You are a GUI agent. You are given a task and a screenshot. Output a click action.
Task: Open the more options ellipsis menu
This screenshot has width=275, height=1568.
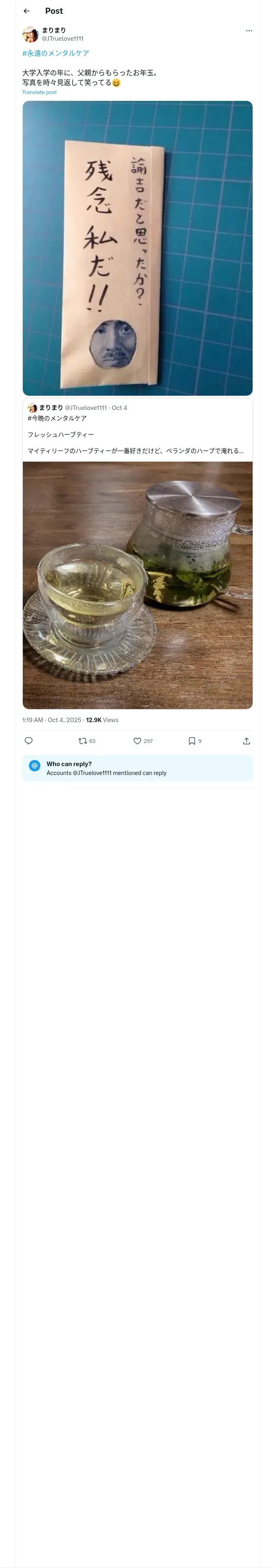pyautogui.click(x=249, y=31)
